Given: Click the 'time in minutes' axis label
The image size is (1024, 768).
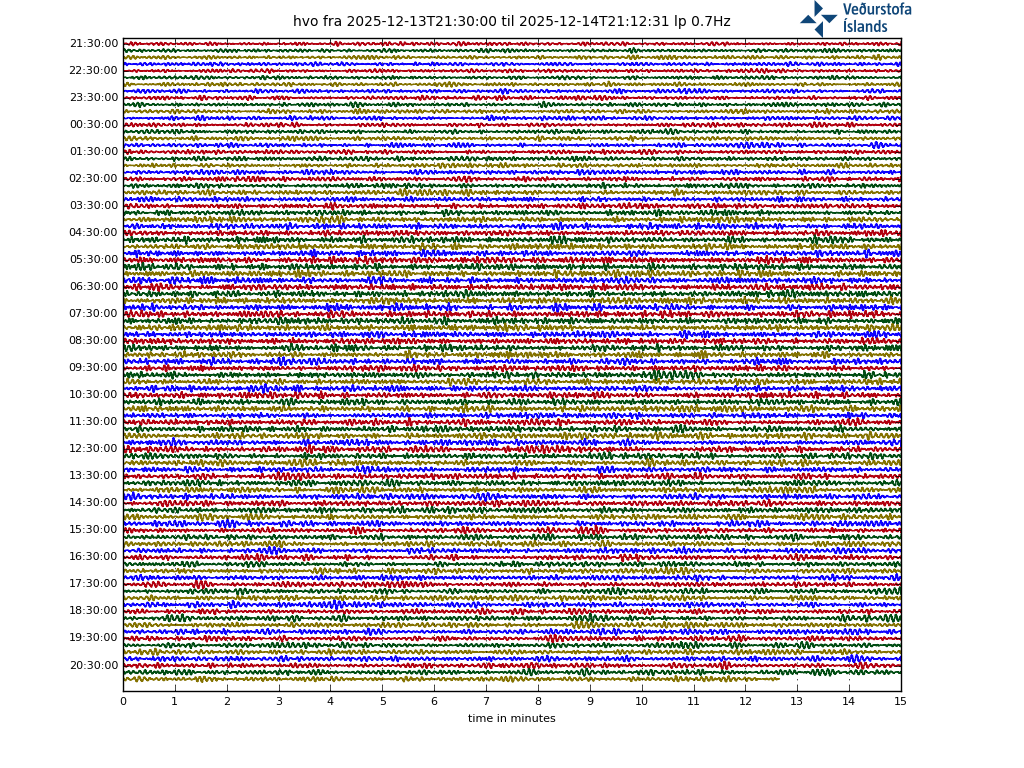Looking at the screenshot, I should (x=511, y=718).
